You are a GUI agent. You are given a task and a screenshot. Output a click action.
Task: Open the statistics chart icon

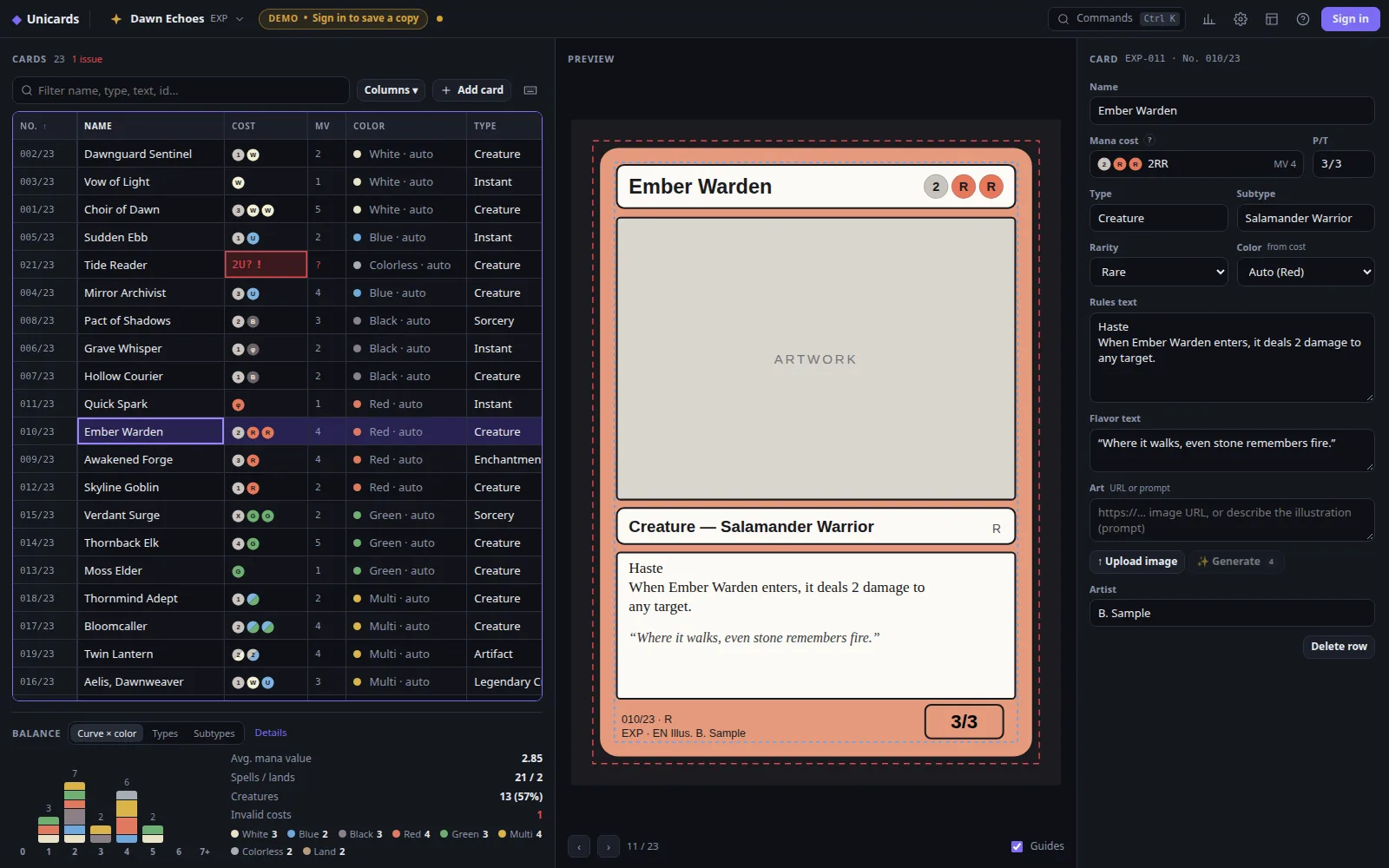(1208, 19)
